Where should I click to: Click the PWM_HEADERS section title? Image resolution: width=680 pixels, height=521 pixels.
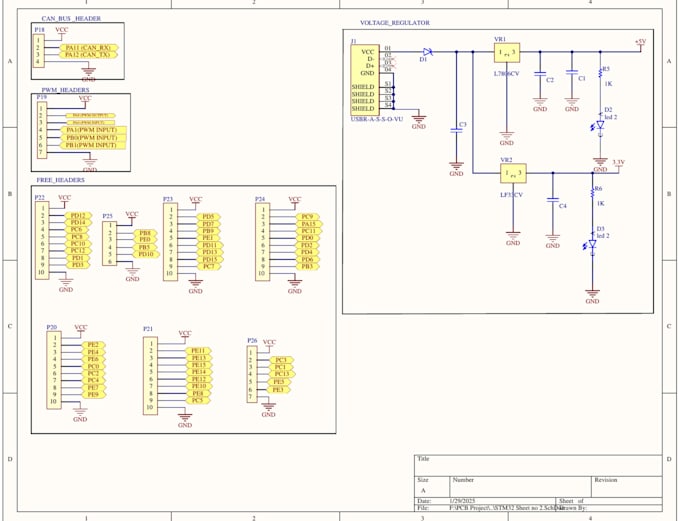pos(65,90)
